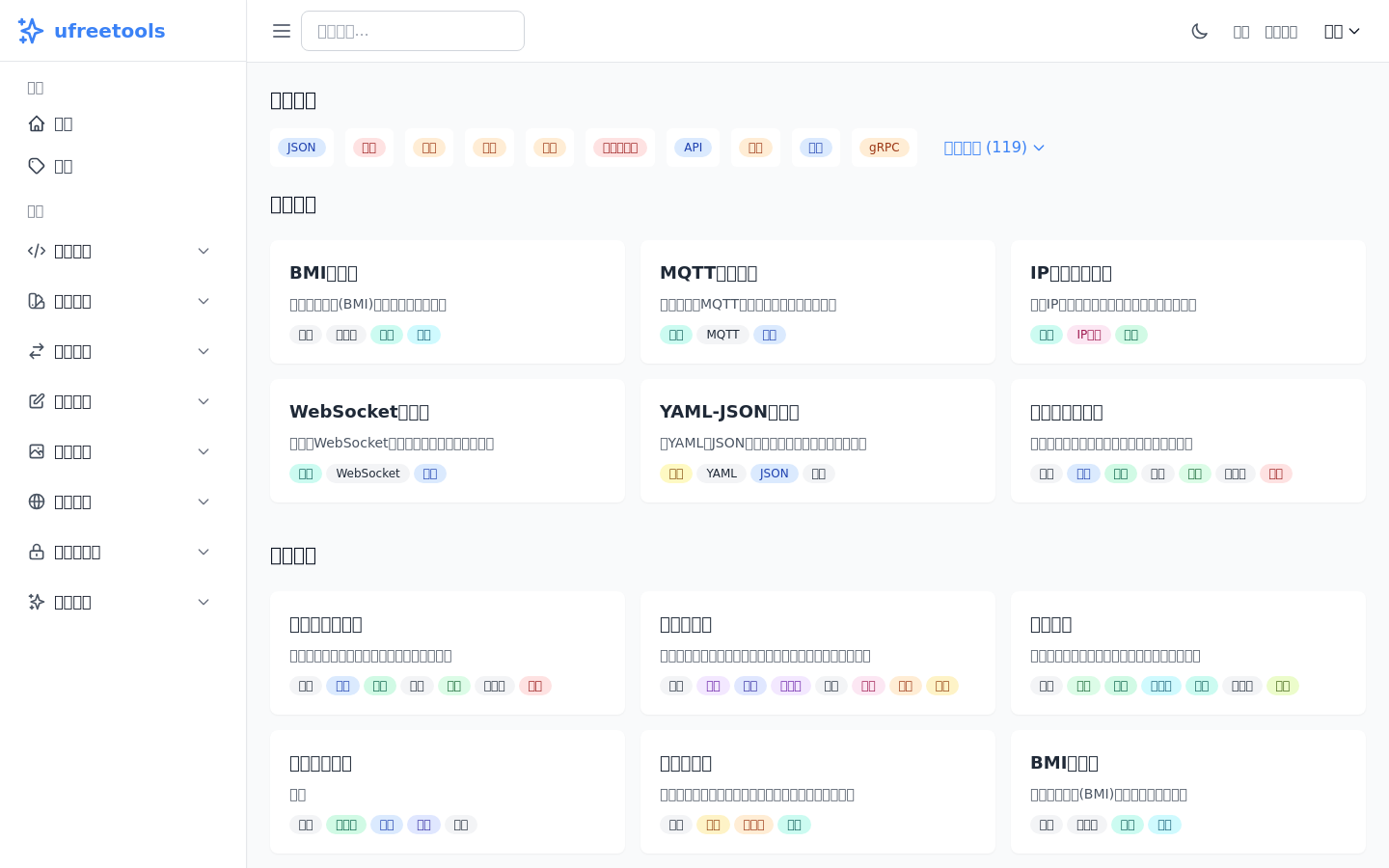The height and width of the screenshot is (868, 1389).
Task: Open the BMI card in the bottom row
Action: coord(1188,792)
